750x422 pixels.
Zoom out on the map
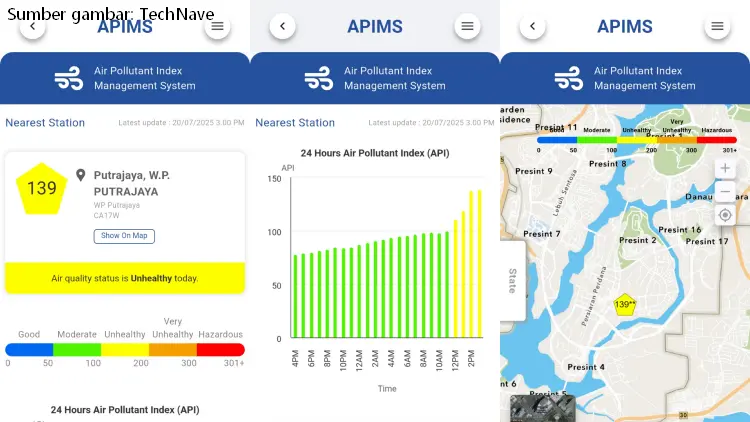pyautogui.click(x=725, y=192)
